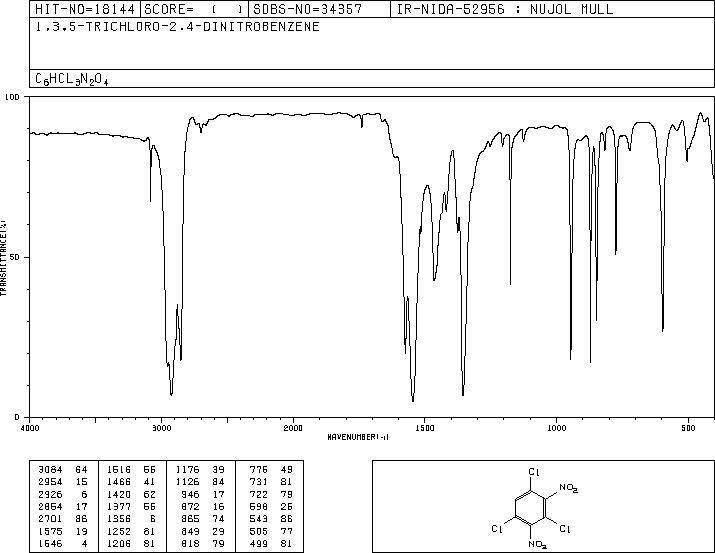715x553 pixels.
Task: Select peak value 946 in the table
Action: (x=191, y=494)
